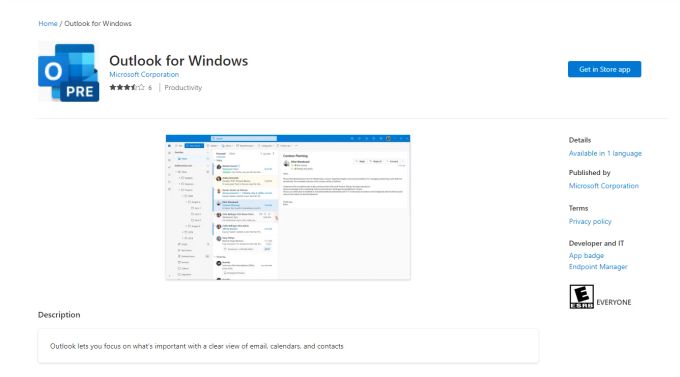Click the Details heading in the sidebar

tap(580, 140)
